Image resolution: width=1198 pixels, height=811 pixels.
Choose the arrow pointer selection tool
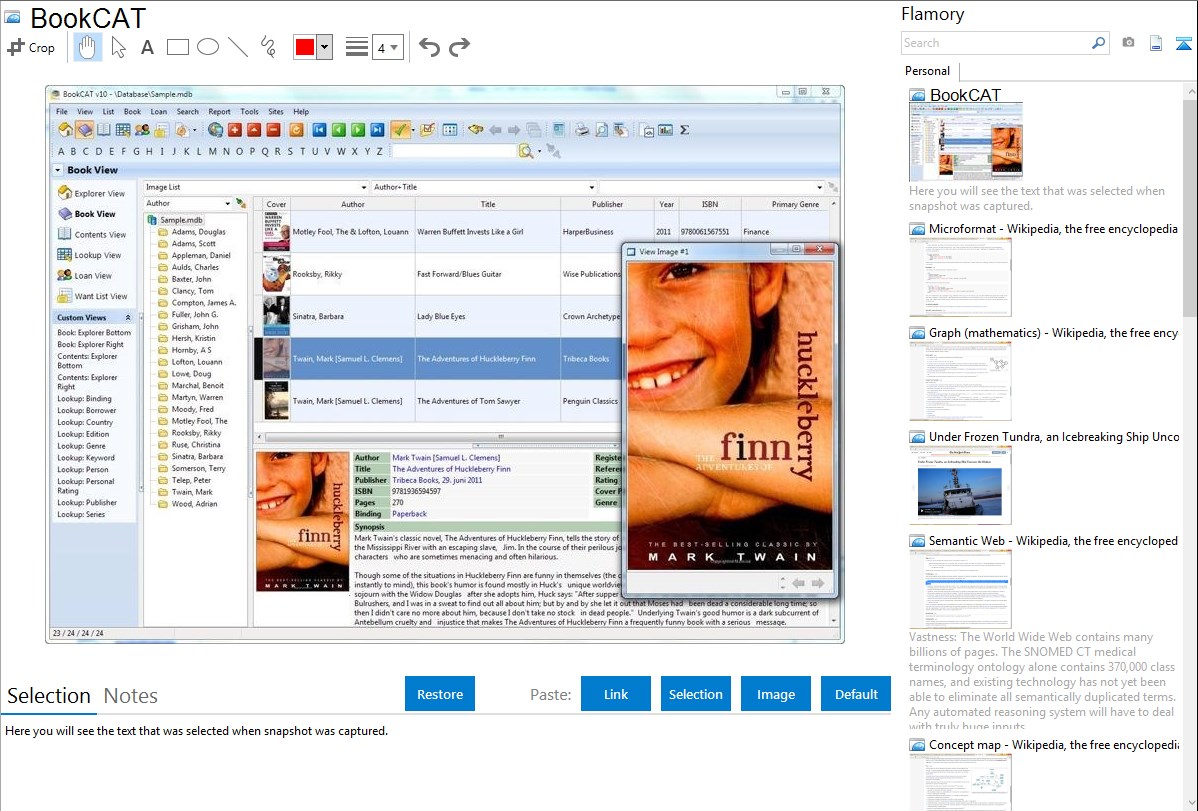(x=118, y=47)
